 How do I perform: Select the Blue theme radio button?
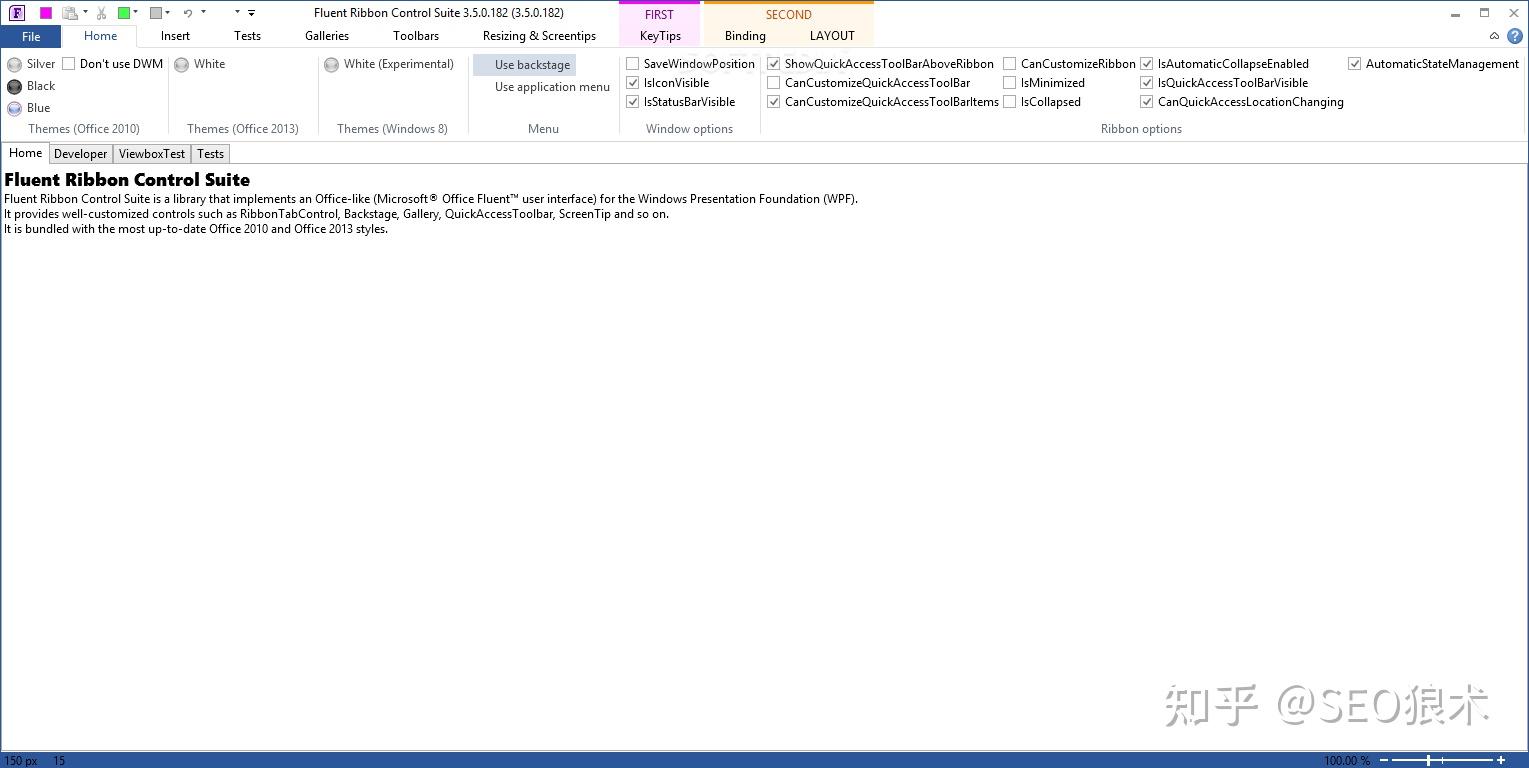coord(15,108)
